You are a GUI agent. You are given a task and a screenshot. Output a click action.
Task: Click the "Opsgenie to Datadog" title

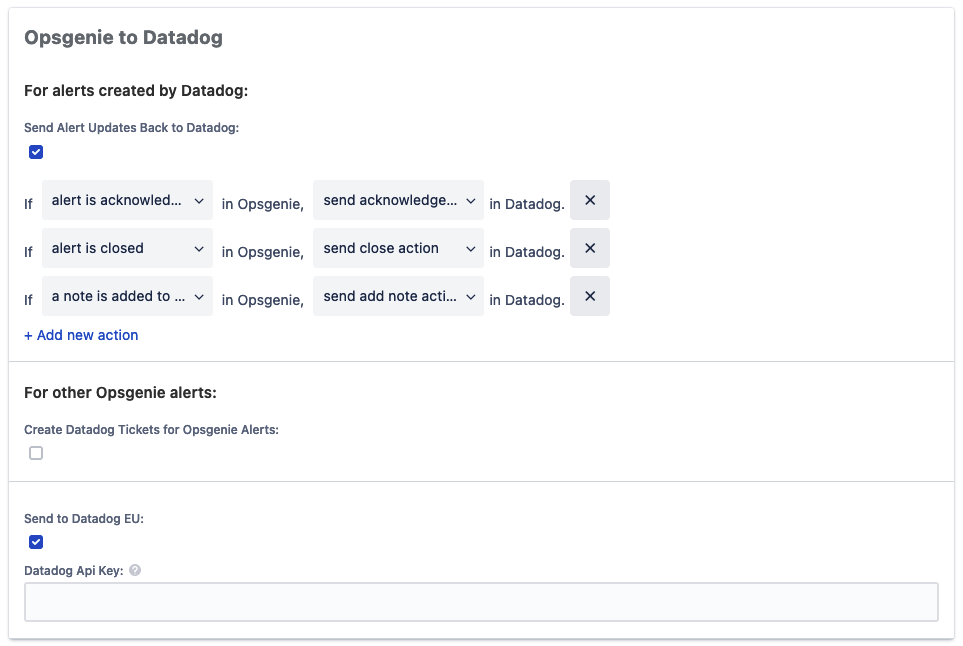123,37
